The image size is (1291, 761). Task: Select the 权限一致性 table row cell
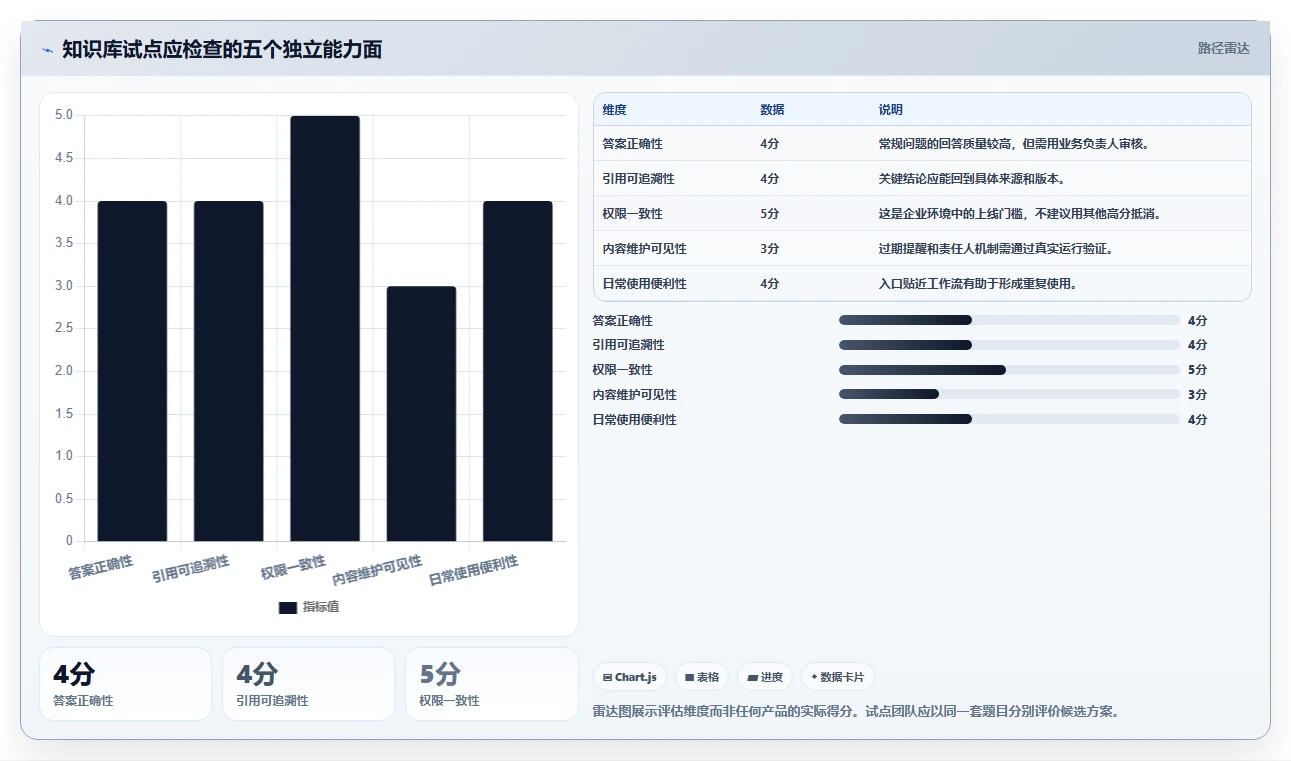click(633, 214)
